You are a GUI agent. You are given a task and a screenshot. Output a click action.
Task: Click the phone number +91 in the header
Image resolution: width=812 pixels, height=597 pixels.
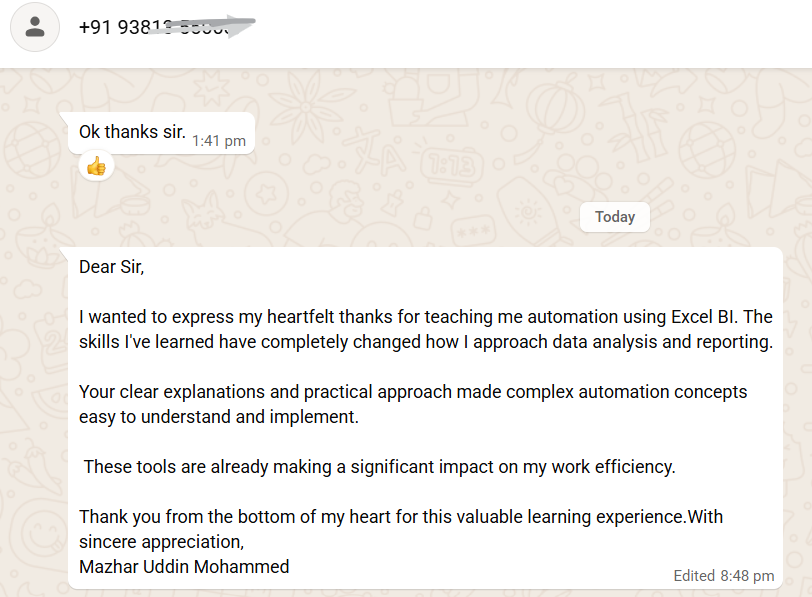150,27
